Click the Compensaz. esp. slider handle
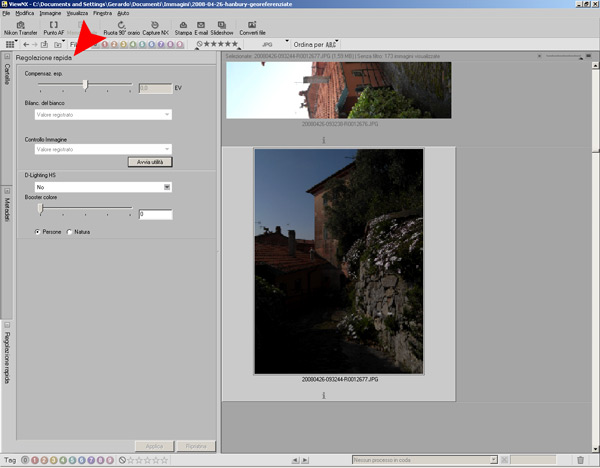This screenshot has height=468, width=600. [85, 85]
